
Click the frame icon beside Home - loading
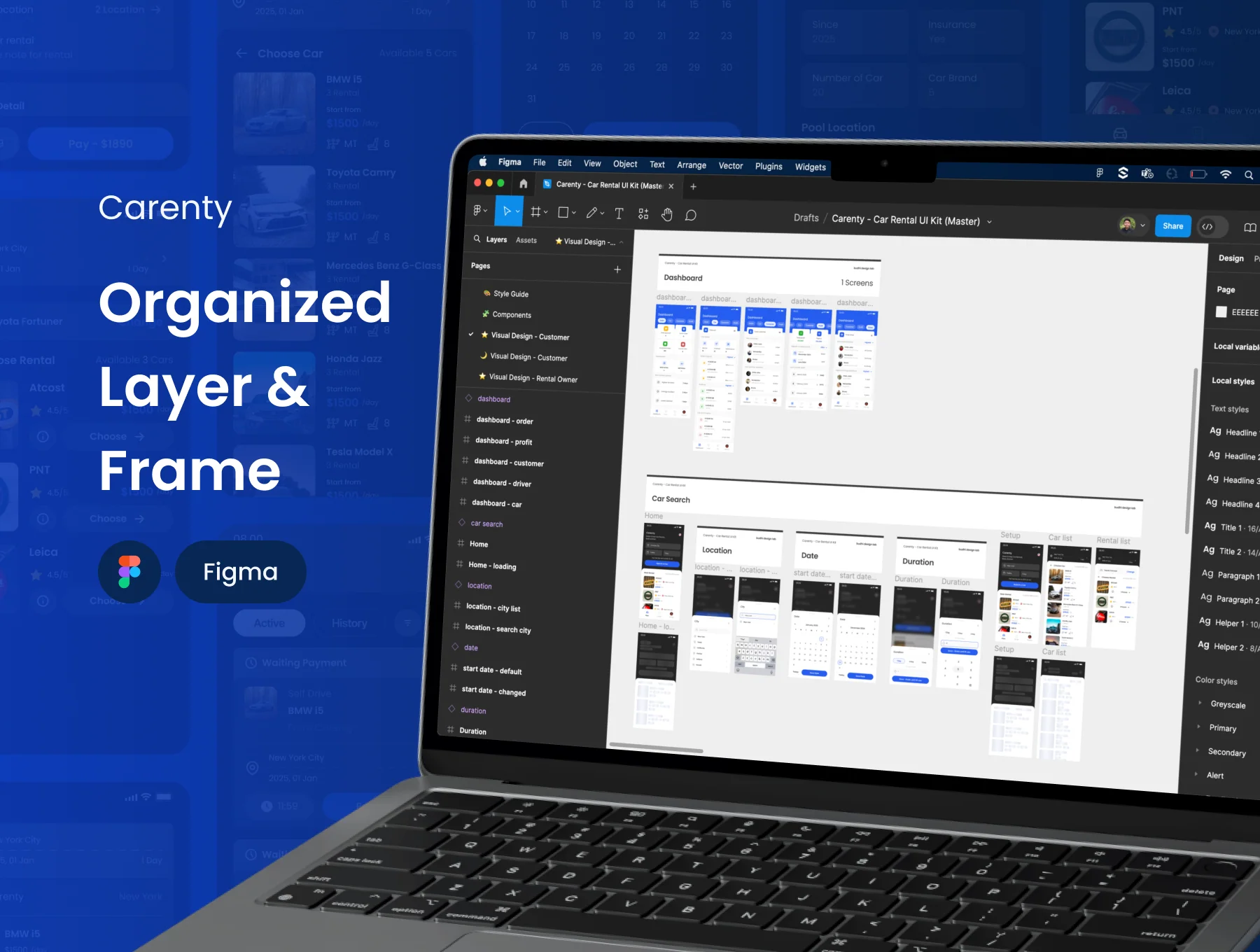pos(459,563)
